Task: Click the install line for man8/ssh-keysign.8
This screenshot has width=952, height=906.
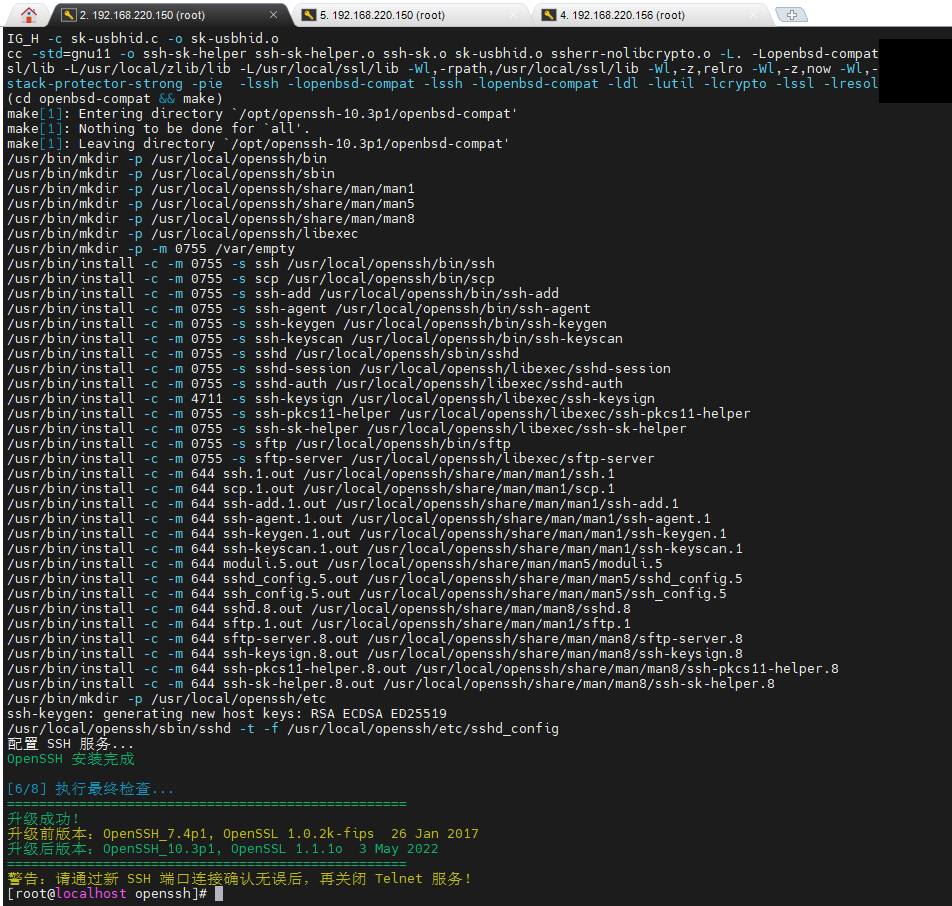Action: tap(375, 653)
